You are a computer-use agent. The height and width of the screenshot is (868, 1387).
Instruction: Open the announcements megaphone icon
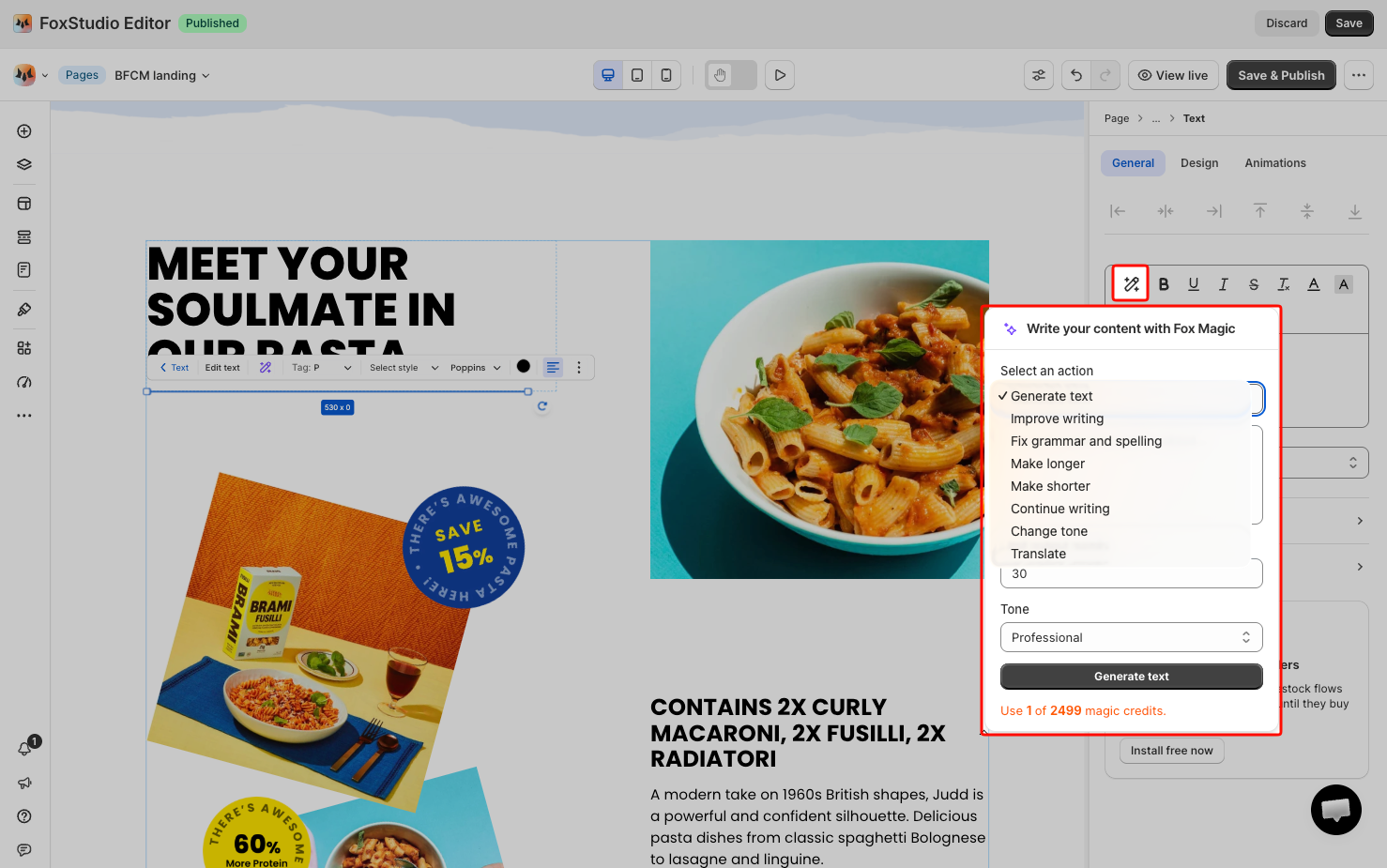[24, 783]
